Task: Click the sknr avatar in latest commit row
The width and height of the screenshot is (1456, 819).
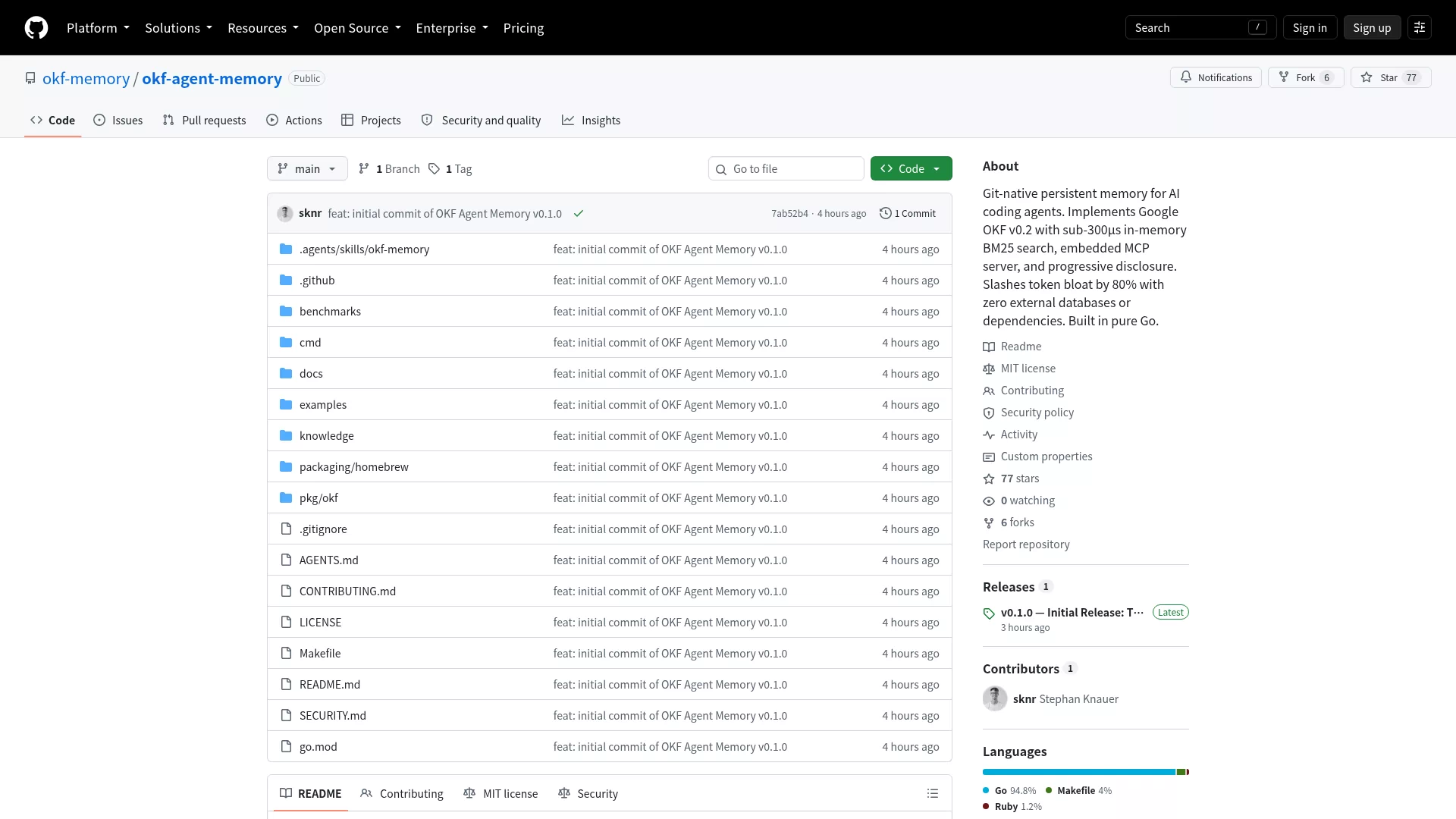Action: 285,214
